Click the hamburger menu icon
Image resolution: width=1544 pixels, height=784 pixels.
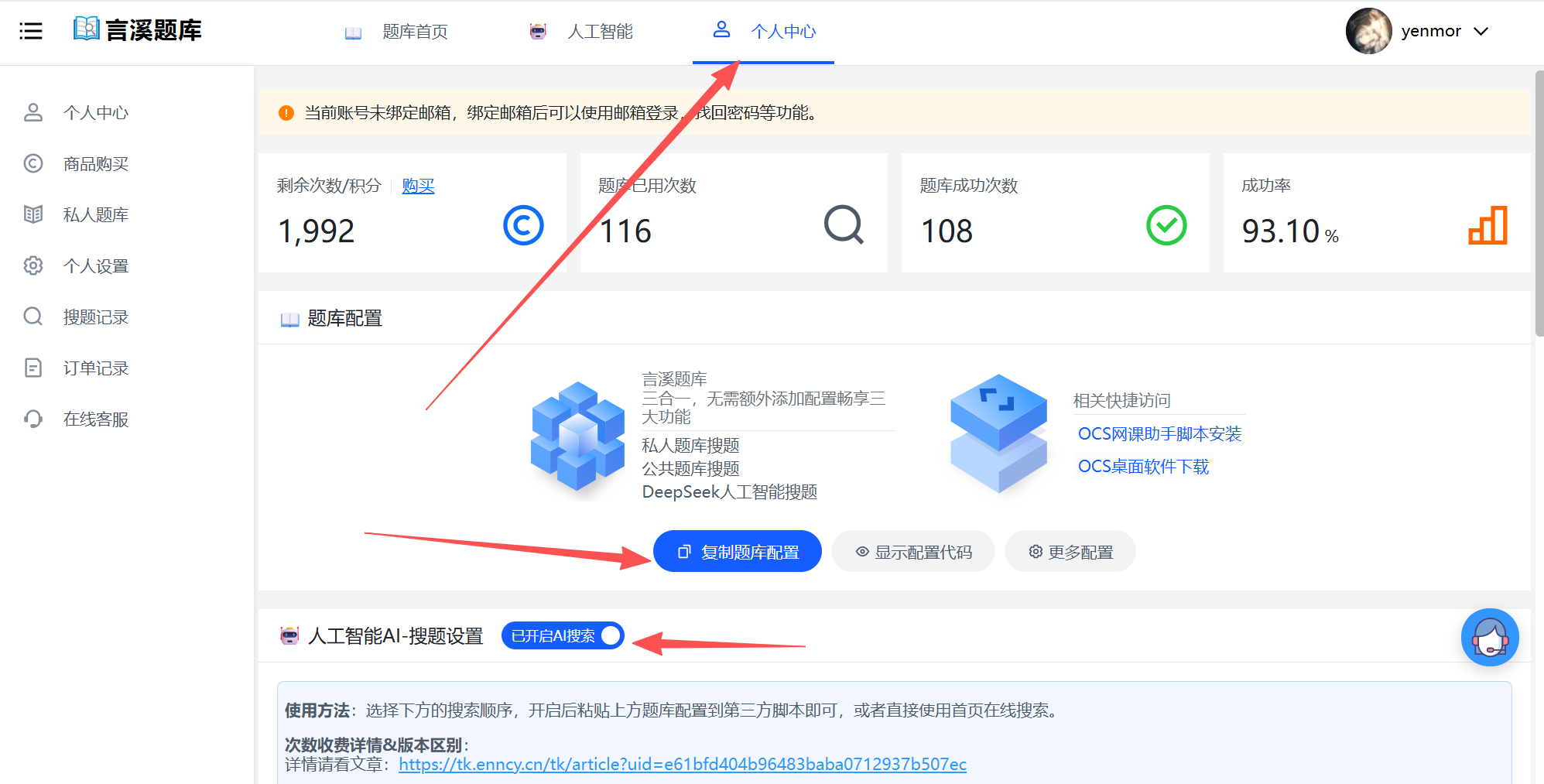coord(31,31)
